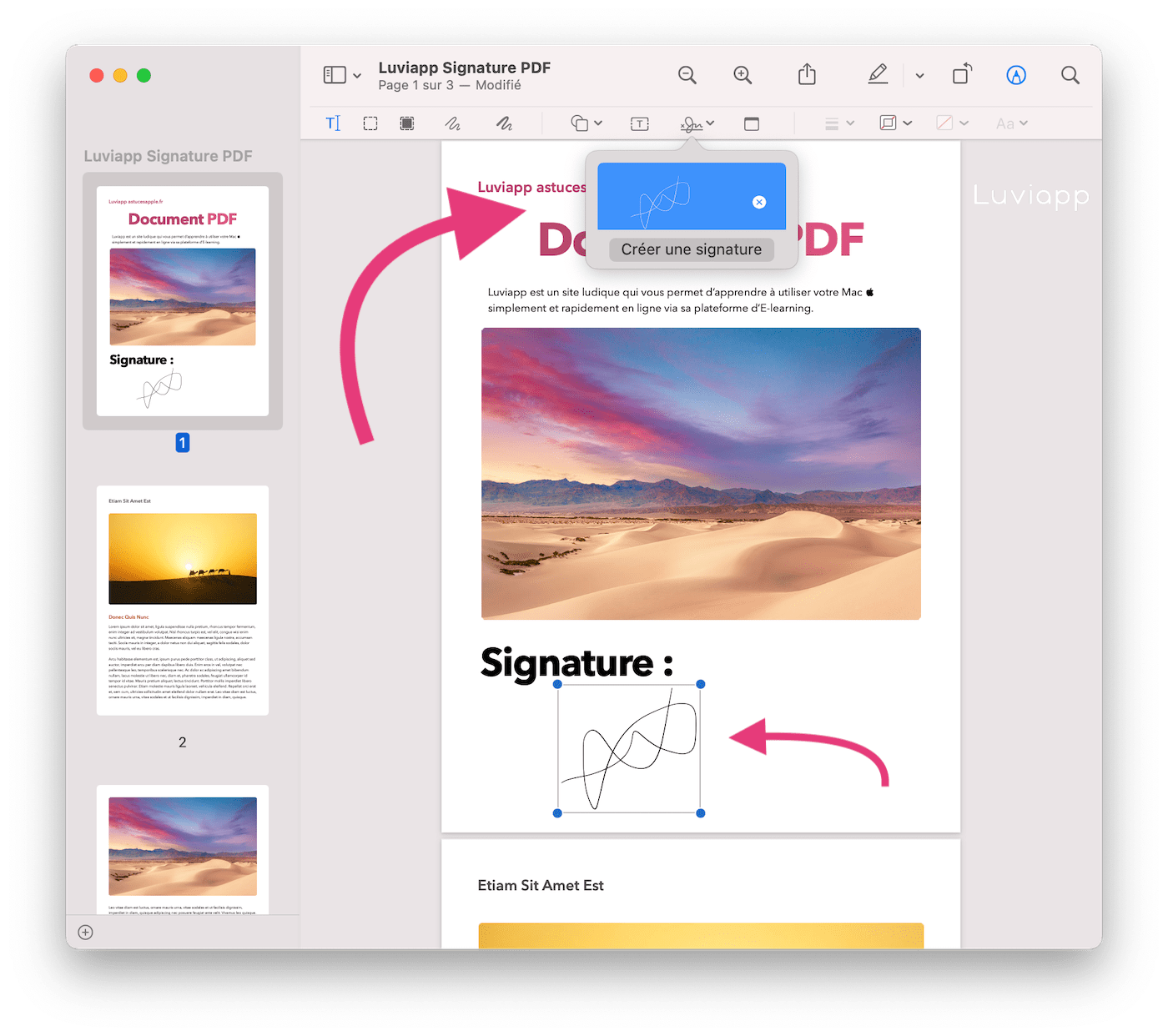The width and height of the screenshot is (1168, 1036).
Task: Delete the saved signature with the X
Action: click(759, 201)
